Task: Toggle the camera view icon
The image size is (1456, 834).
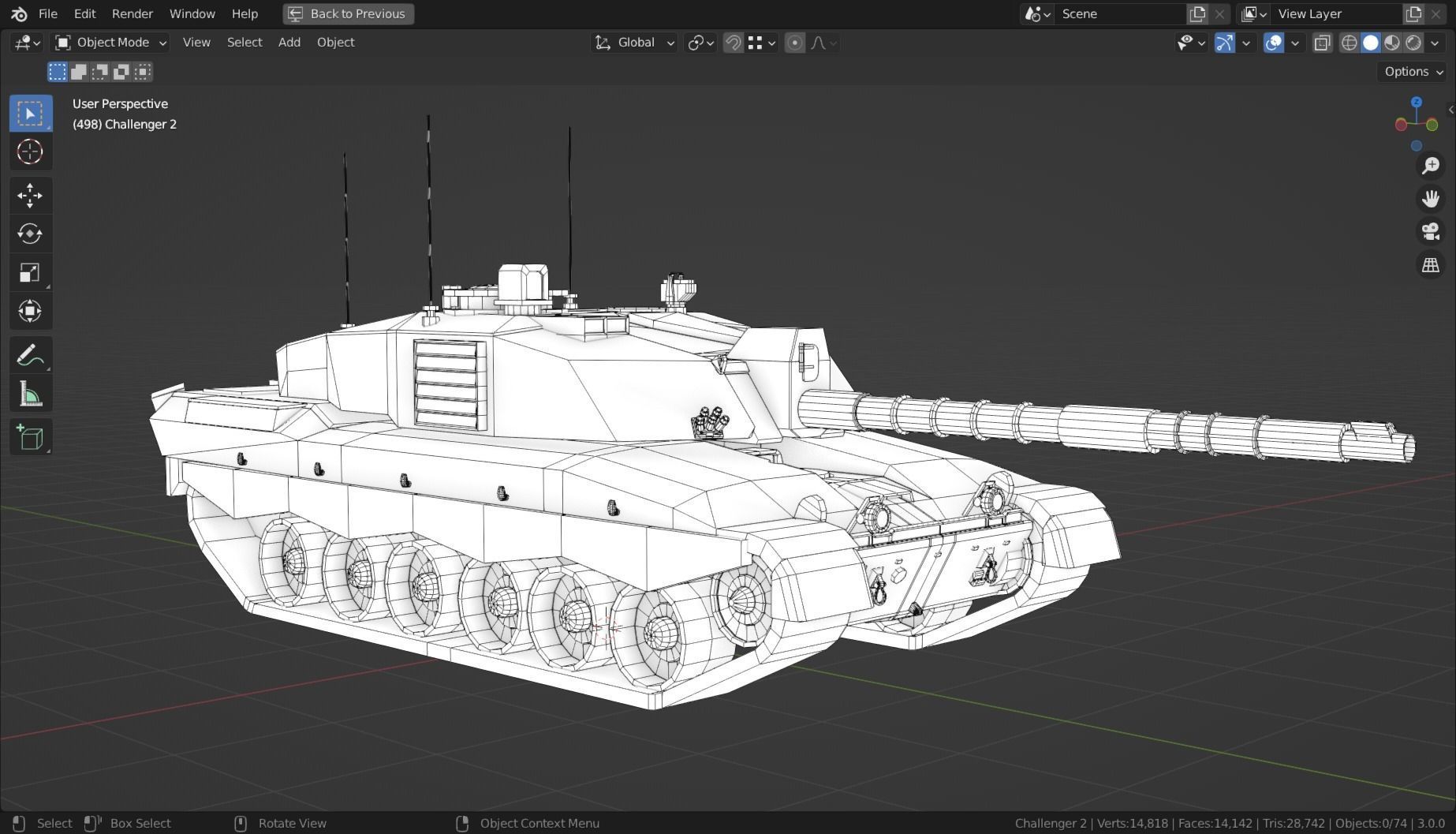Action: pyautogui.click(x=1430, y=232)
